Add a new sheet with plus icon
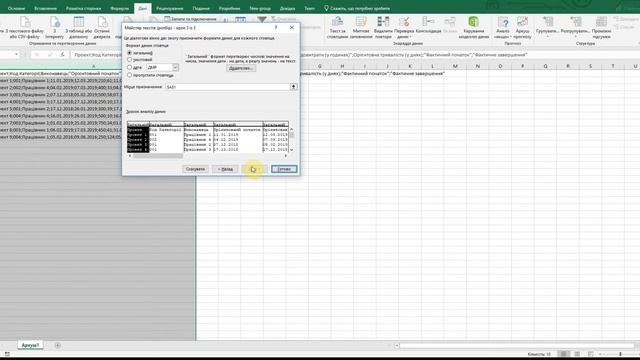640x360 pixels. [x=58, y=345]
